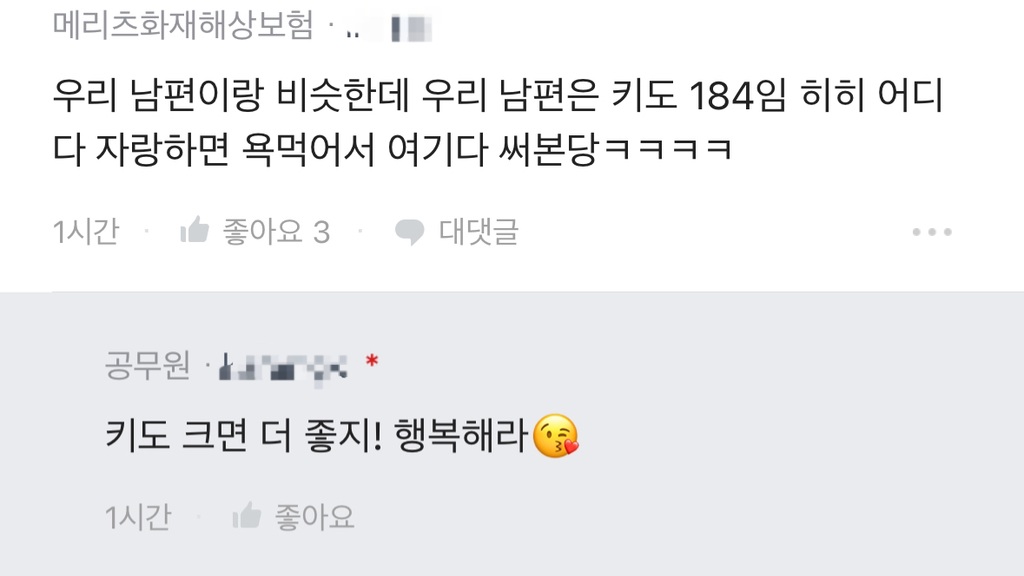This screenshot has height=576, width=1024.
Task: Click the ㅋㅋㅋㅋ at the end of the comment
Action: (x=667, y=150)
